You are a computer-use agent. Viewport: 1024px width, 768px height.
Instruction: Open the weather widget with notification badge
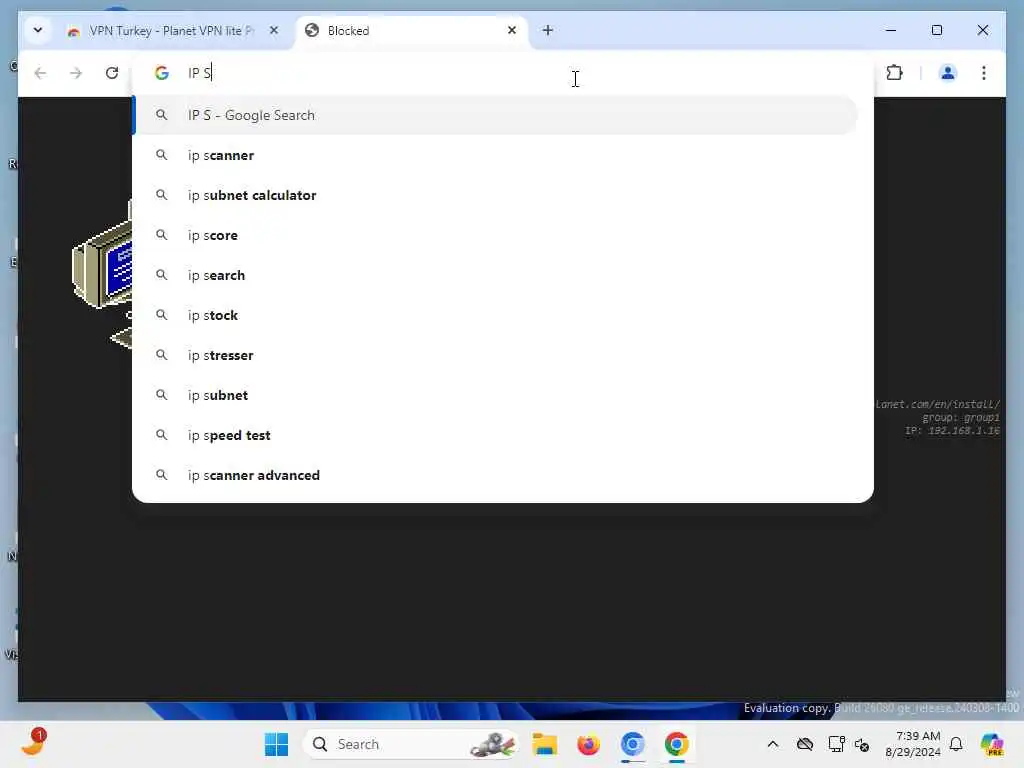[33, 743]
